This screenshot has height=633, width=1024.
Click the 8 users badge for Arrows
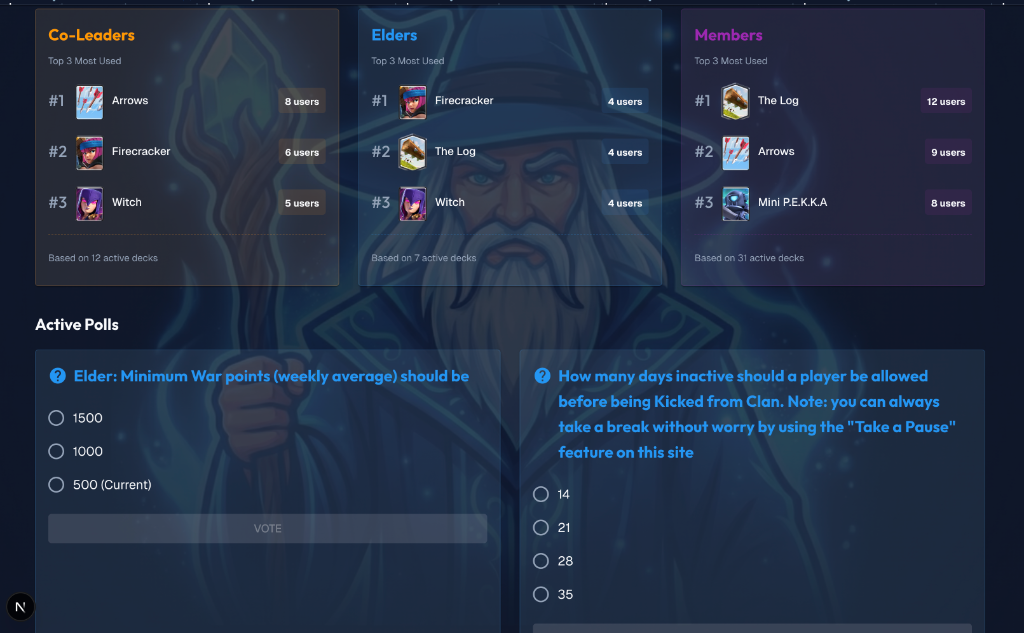point(301,102)
